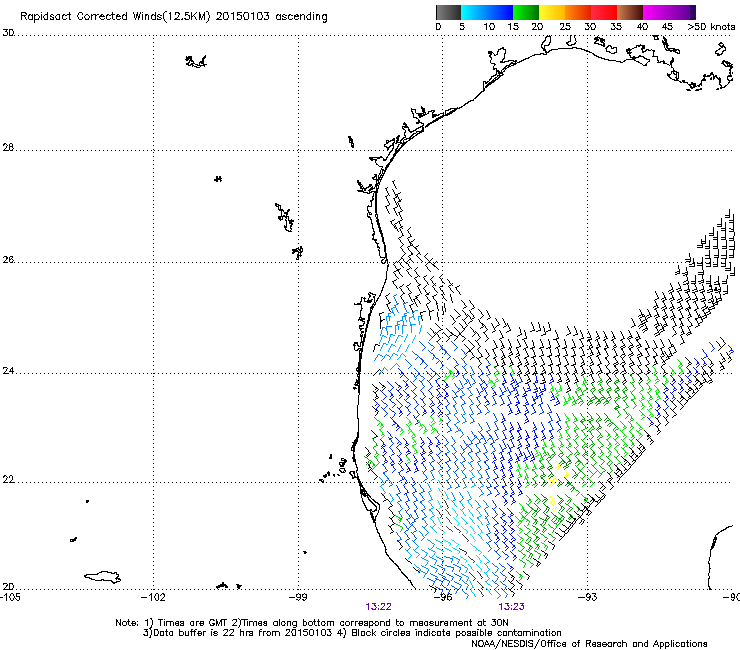Image resolution: width=740 pixels, height=650 pixels.
Task: Click the -102 longitude axis label
Action: pos(153,597)
